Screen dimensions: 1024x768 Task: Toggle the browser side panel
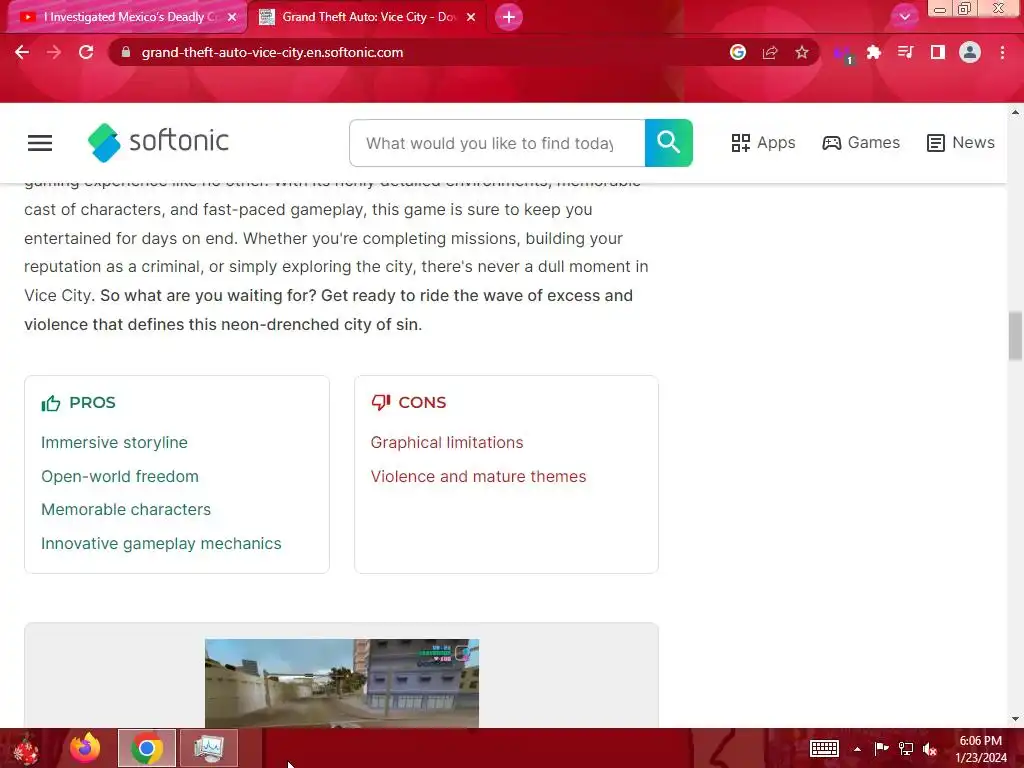coord(938,52)
